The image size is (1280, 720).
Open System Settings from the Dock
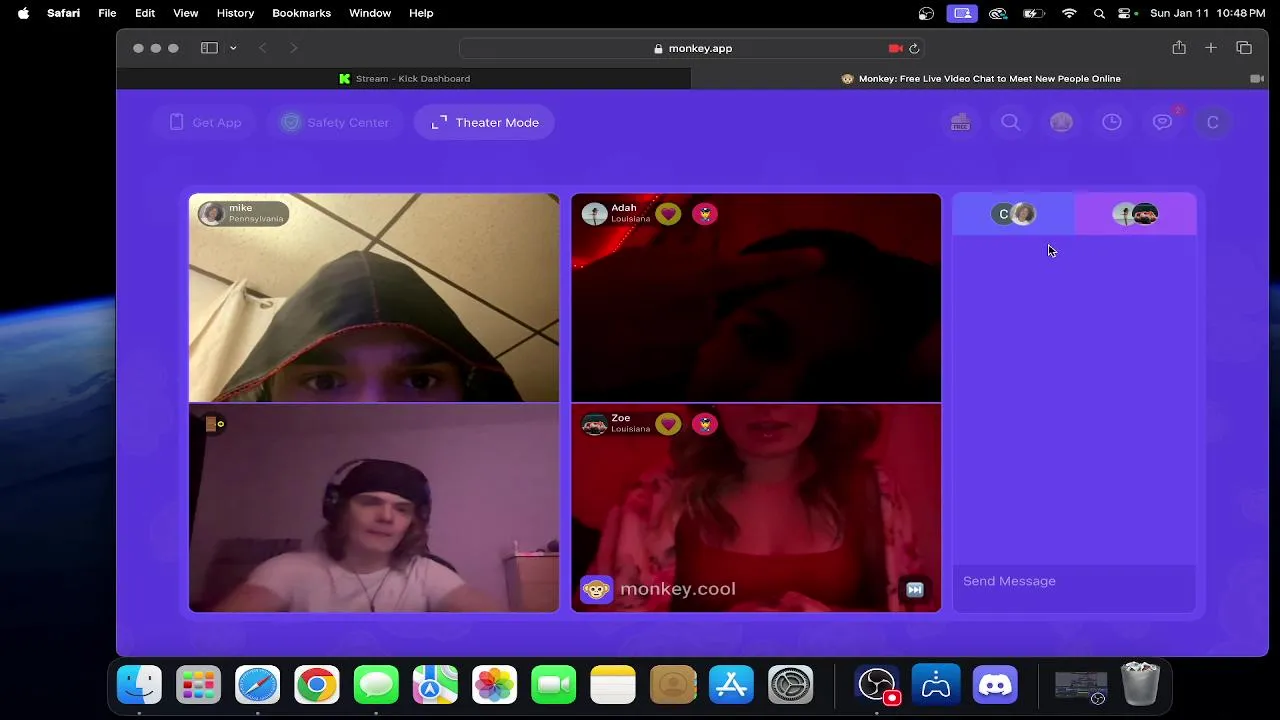tap(791, 685)
